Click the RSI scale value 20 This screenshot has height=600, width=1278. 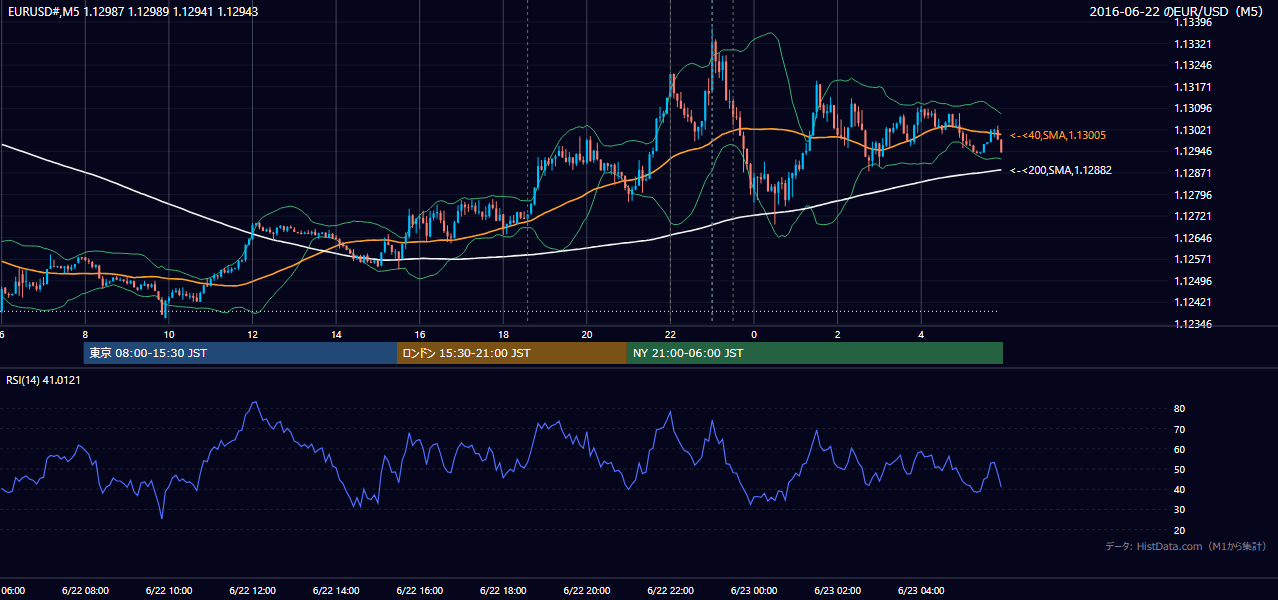[1180, 530]
